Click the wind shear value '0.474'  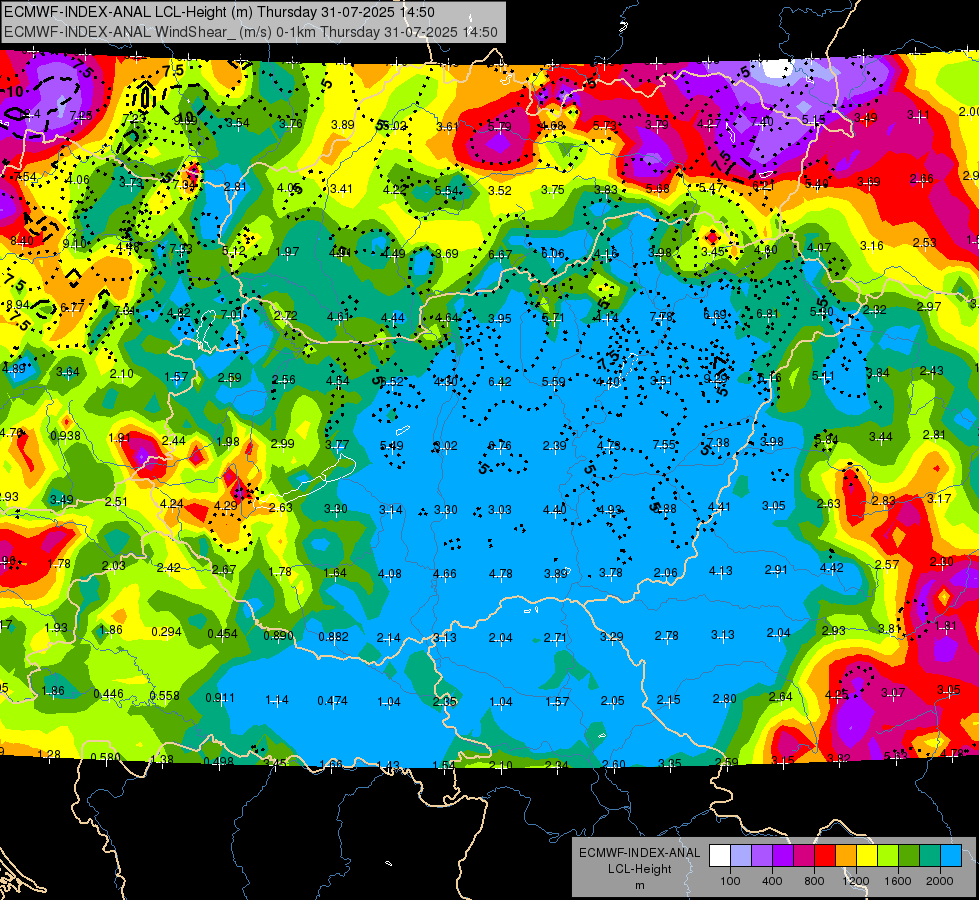click(x=332, y=701)
